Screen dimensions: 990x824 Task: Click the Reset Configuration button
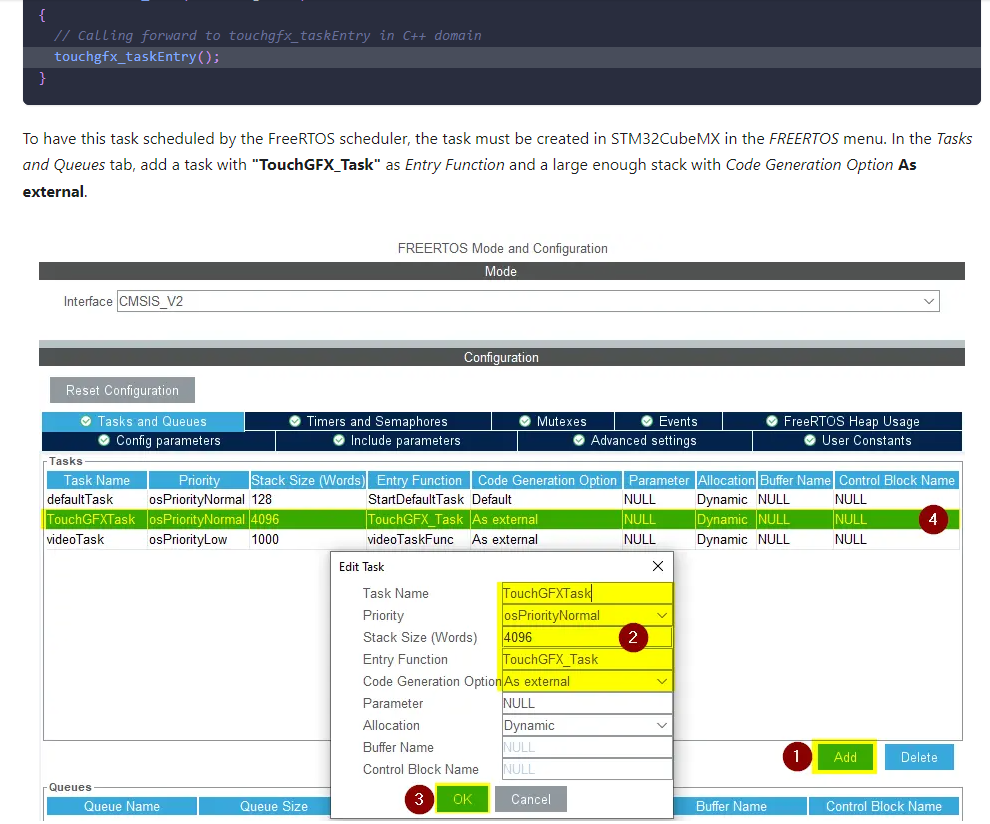pyautogui.click(x=122, y=390)
